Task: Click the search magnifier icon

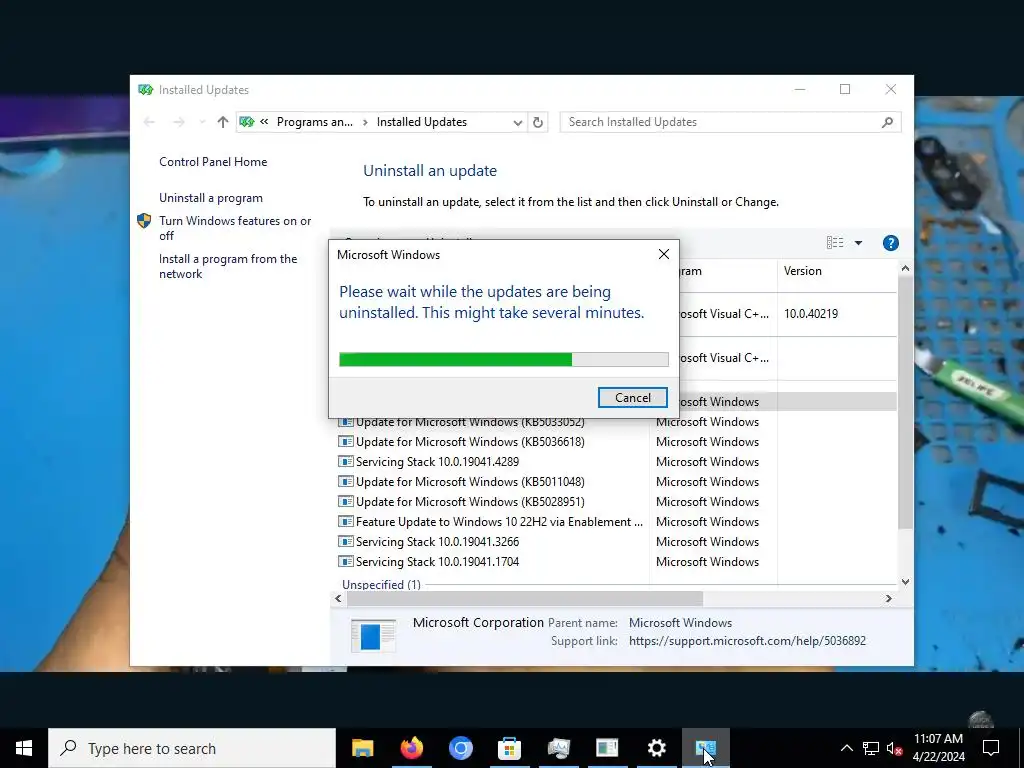Action: click(887, 122)
